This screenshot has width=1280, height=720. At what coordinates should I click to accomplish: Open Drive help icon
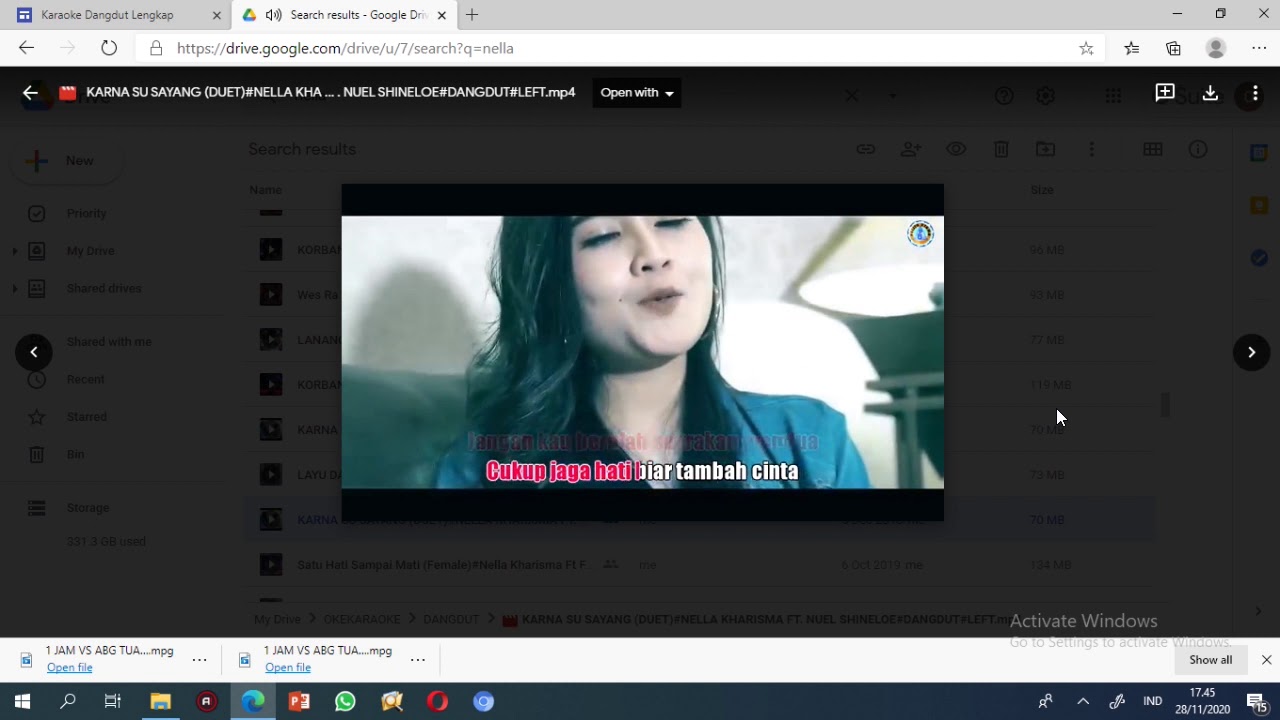pos(1004,96)
